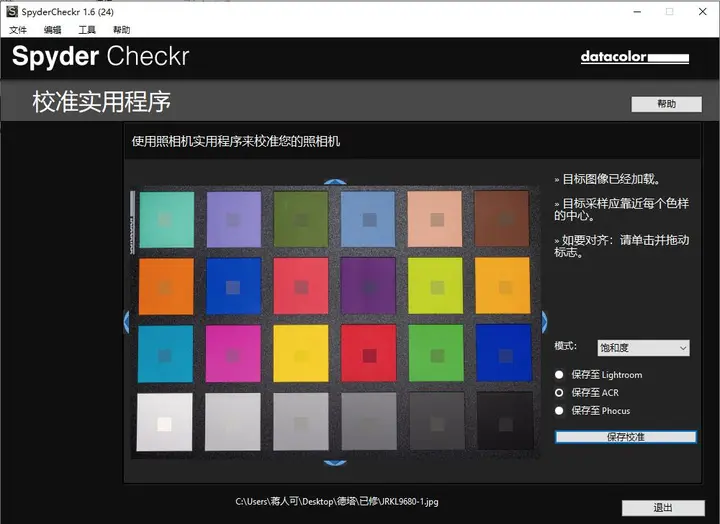Click the cyan color patch in third row
This screenshot has height=524, width=720.
click(165, 354)
